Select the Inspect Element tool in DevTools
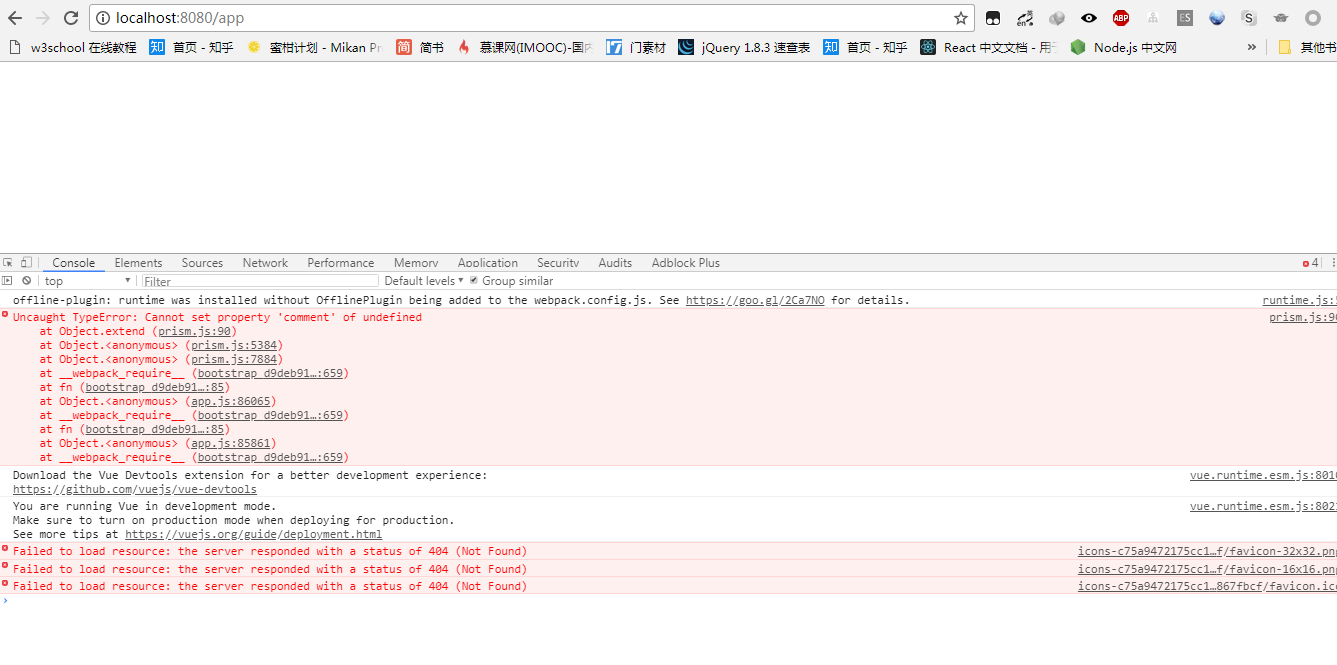Image resolution: width=1337 pixels, height=665 pixels. (8, 262)
